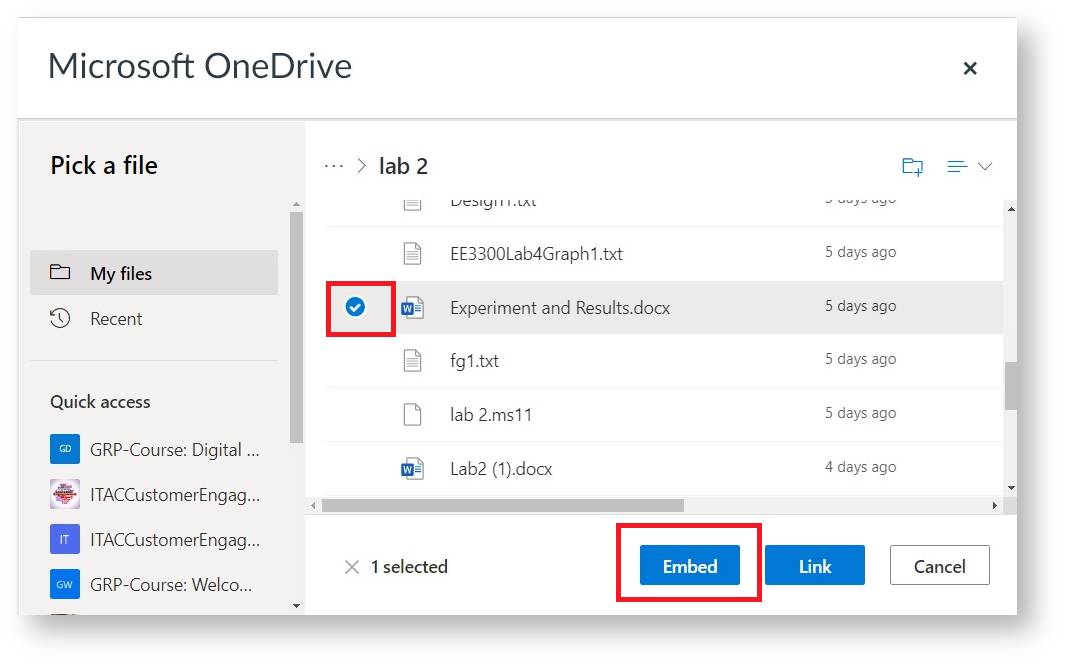This screenshot has height=663, width=1065.
Task: Click the Experiment and Results.docx file name
Action: [x=560, y=308]
